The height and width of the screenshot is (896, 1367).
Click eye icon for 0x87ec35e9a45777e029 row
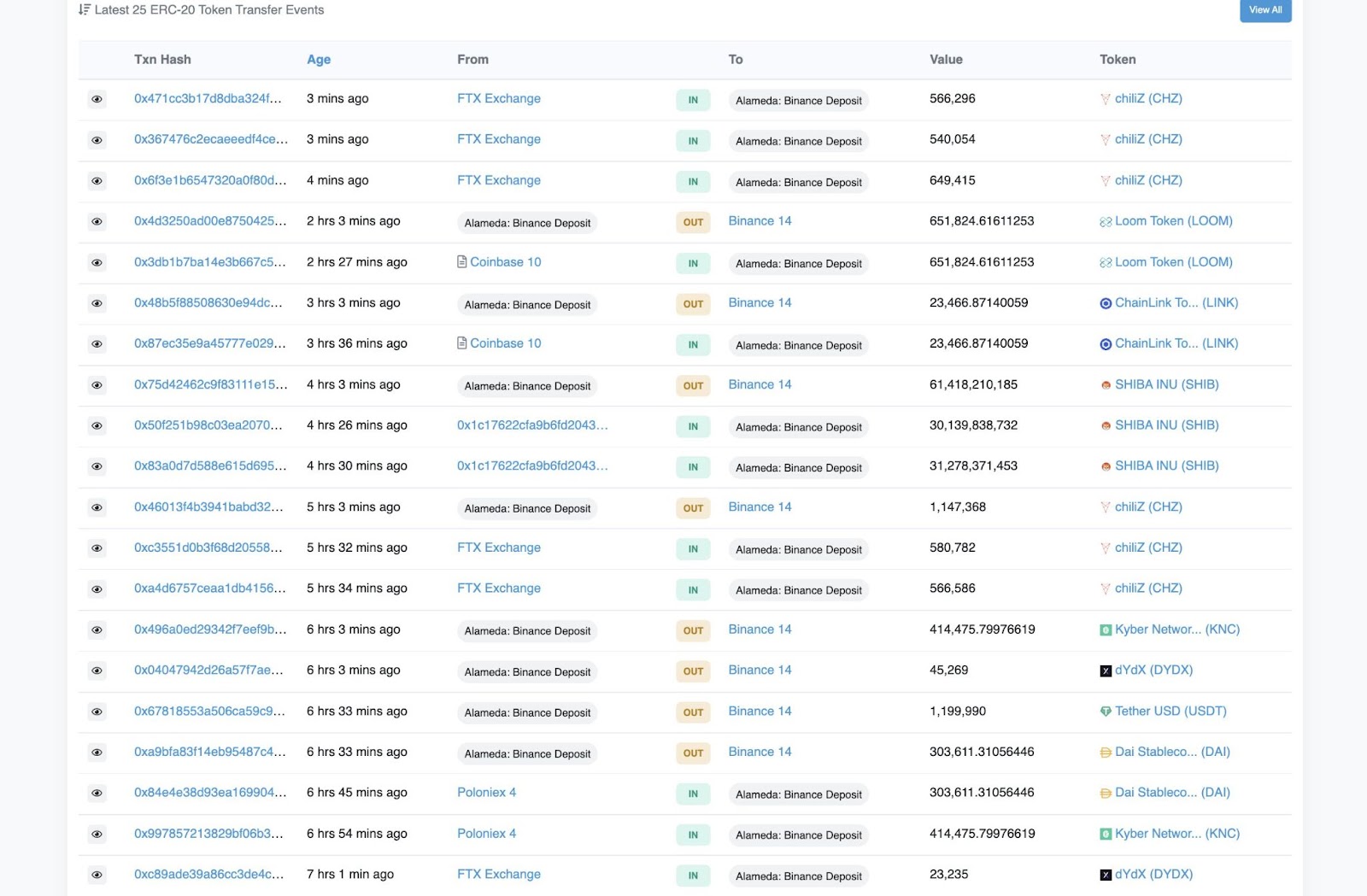(x=97, y=344)
